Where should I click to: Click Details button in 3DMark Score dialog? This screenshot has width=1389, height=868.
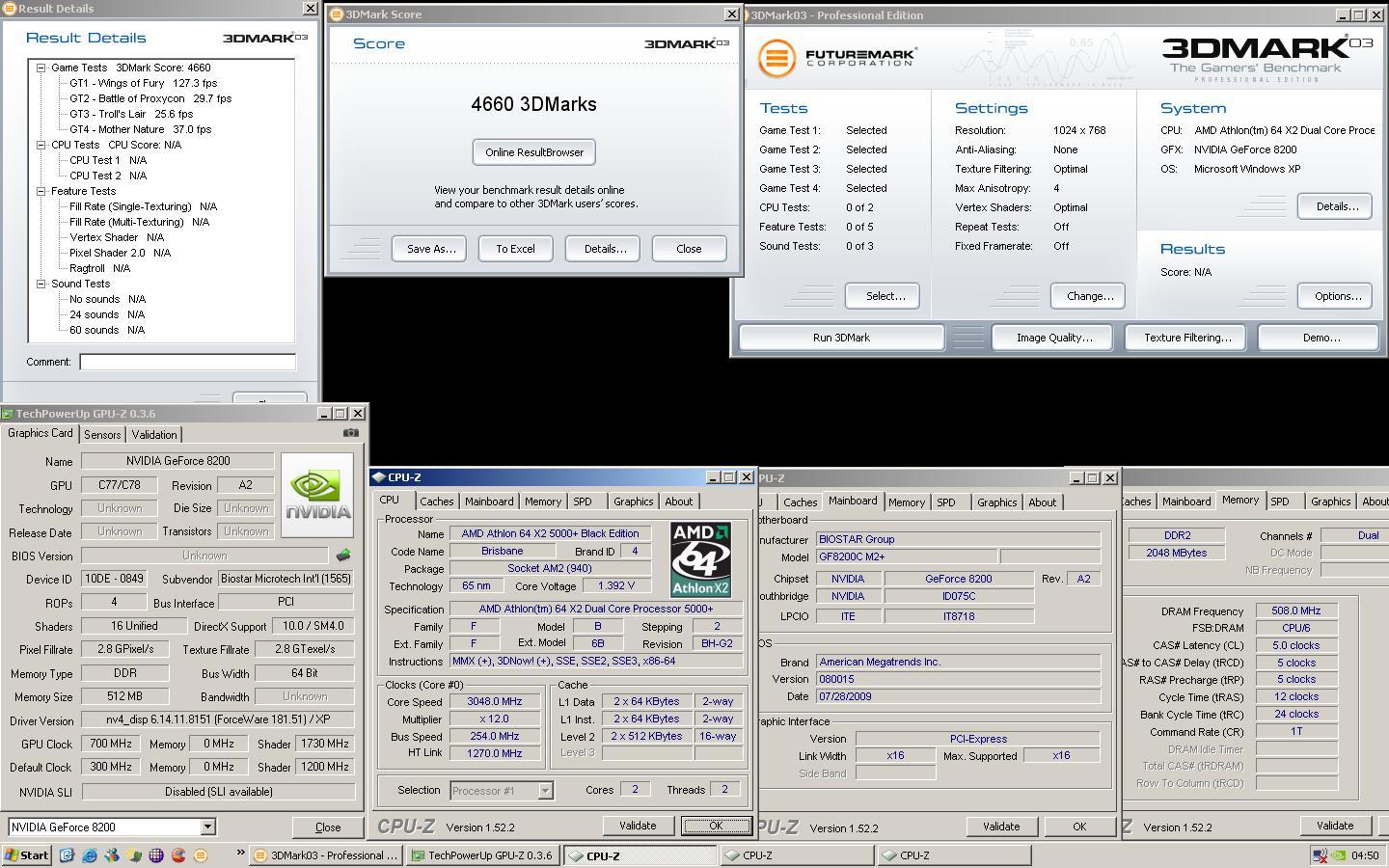pos(605,249)
